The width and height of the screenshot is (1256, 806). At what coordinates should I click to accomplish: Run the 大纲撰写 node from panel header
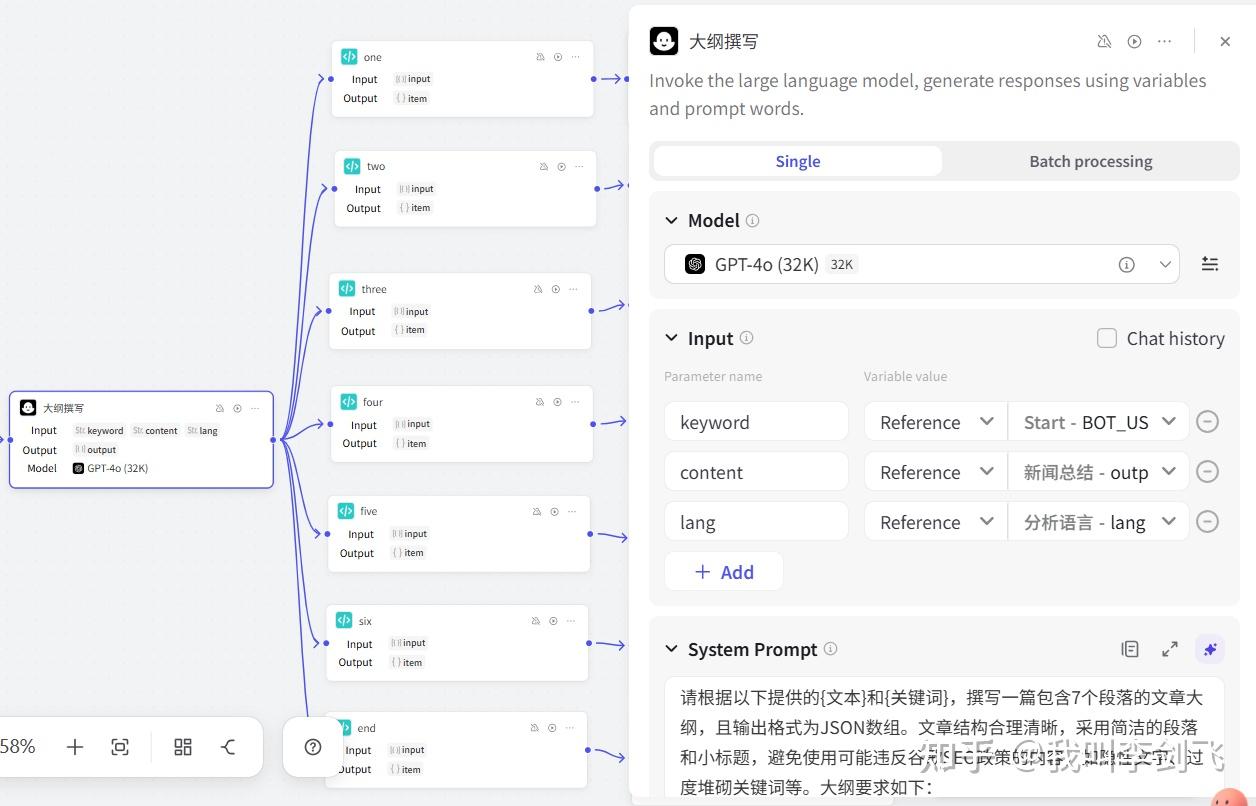[1134, 42]
